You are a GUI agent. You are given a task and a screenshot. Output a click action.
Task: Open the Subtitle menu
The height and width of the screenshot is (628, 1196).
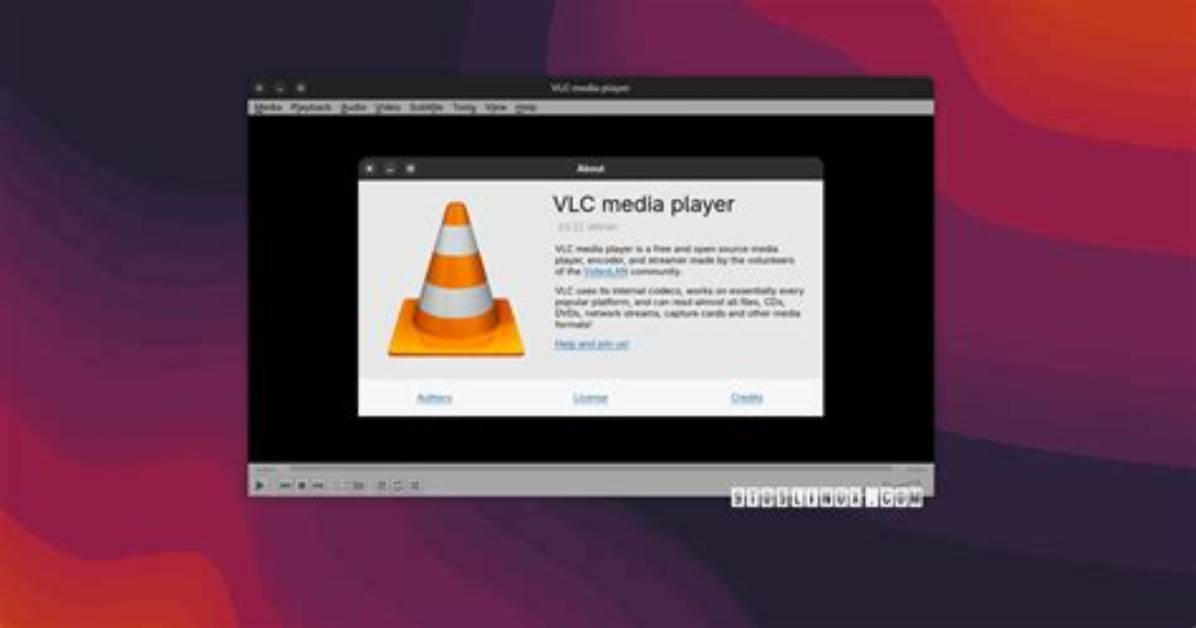coord(426,108)
